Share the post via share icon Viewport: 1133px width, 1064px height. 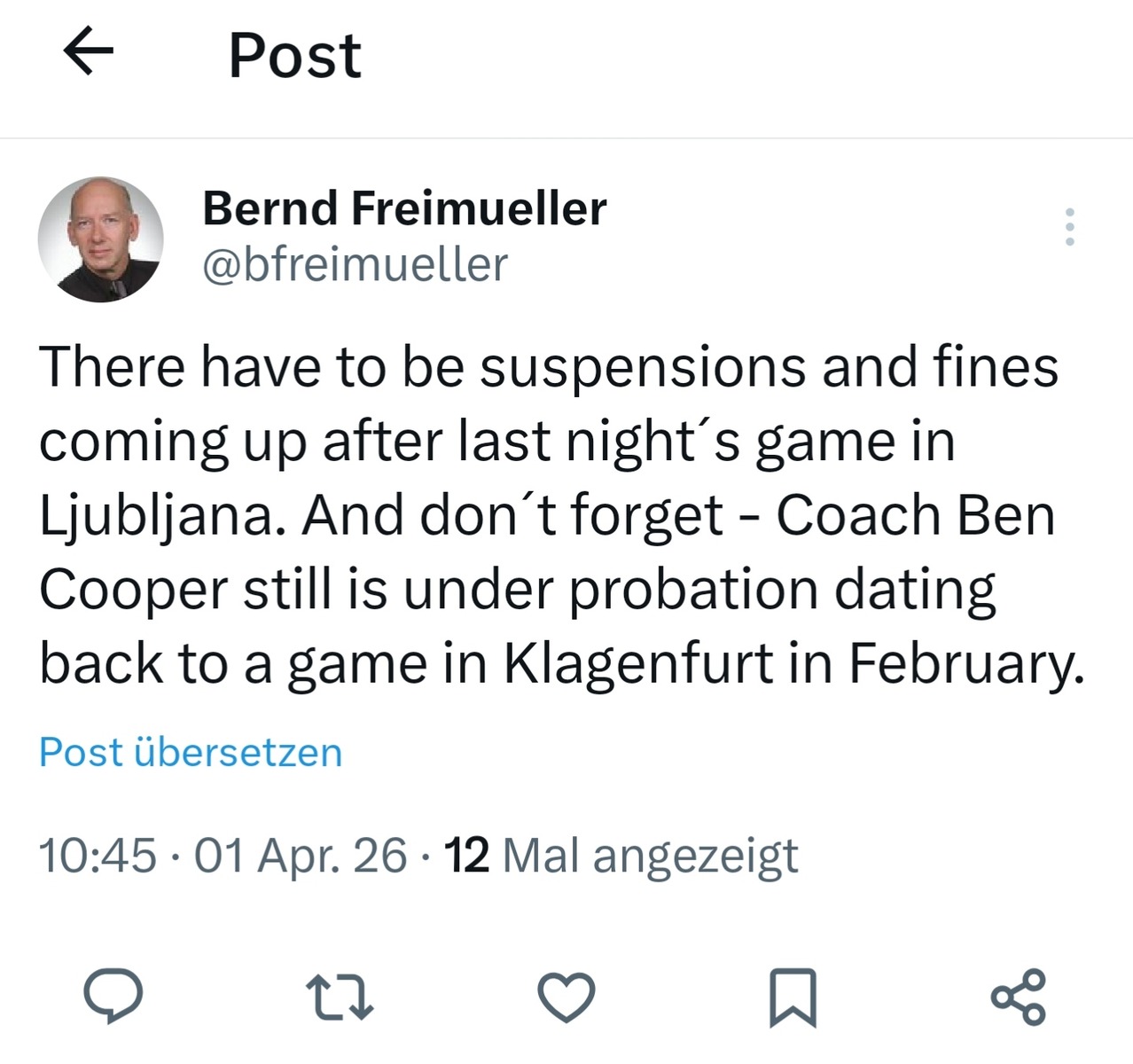coord(1019,997)
